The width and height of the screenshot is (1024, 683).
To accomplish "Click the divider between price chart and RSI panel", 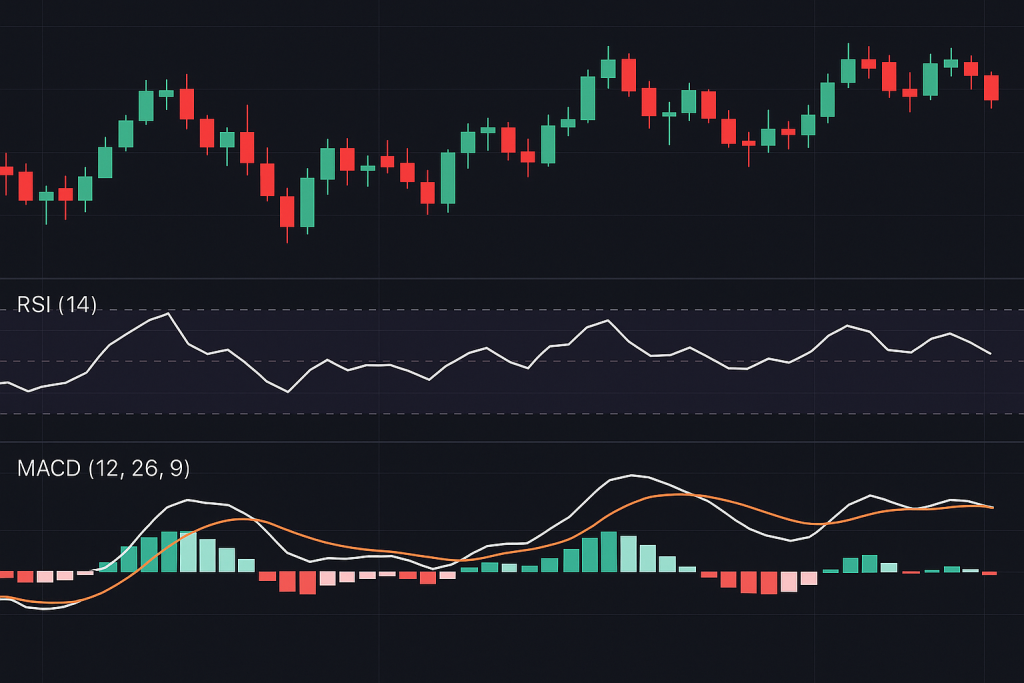I will 512,278.
